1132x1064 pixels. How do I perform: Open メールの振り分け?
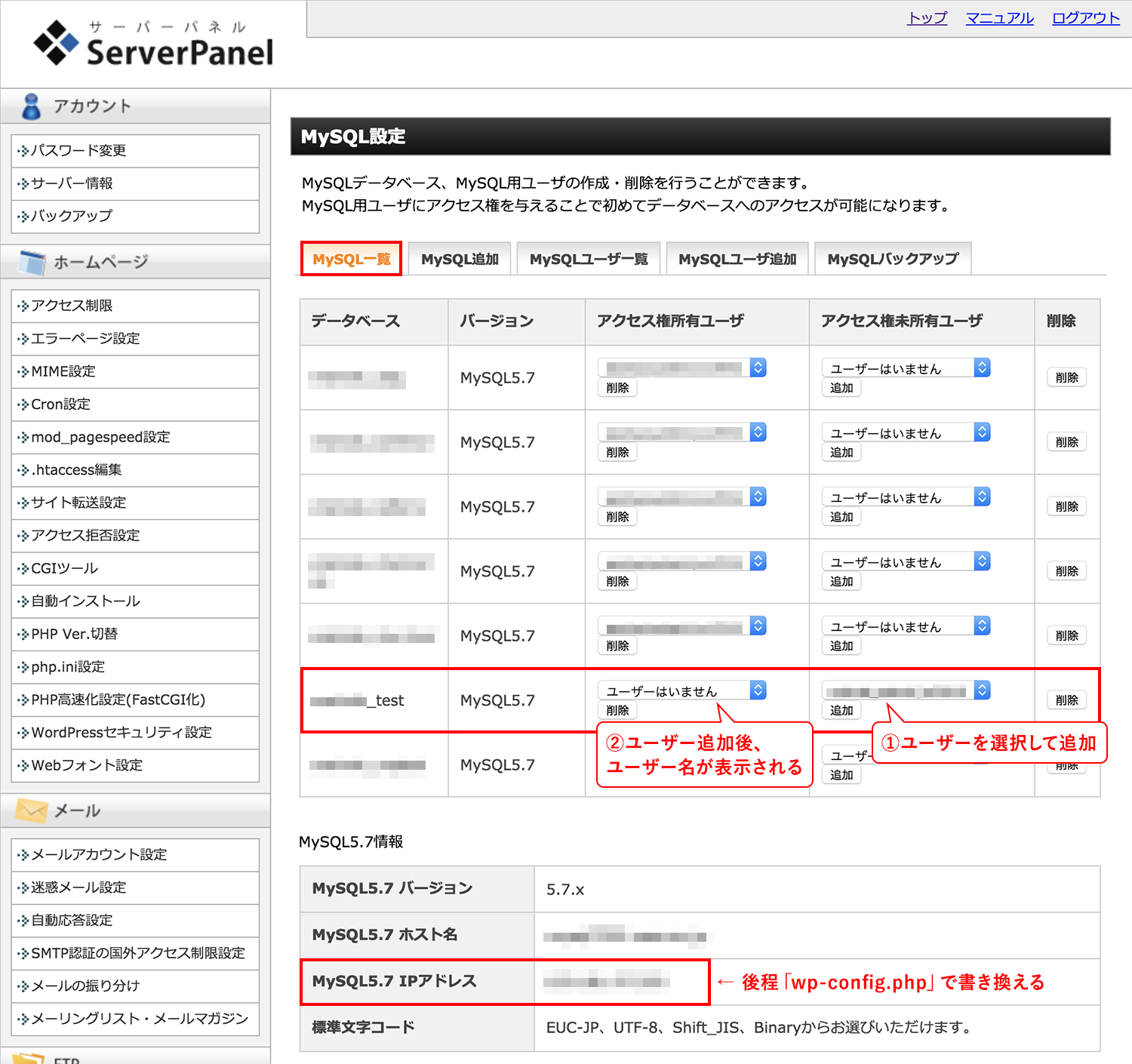pyautogui.click(x=136, y=986)
